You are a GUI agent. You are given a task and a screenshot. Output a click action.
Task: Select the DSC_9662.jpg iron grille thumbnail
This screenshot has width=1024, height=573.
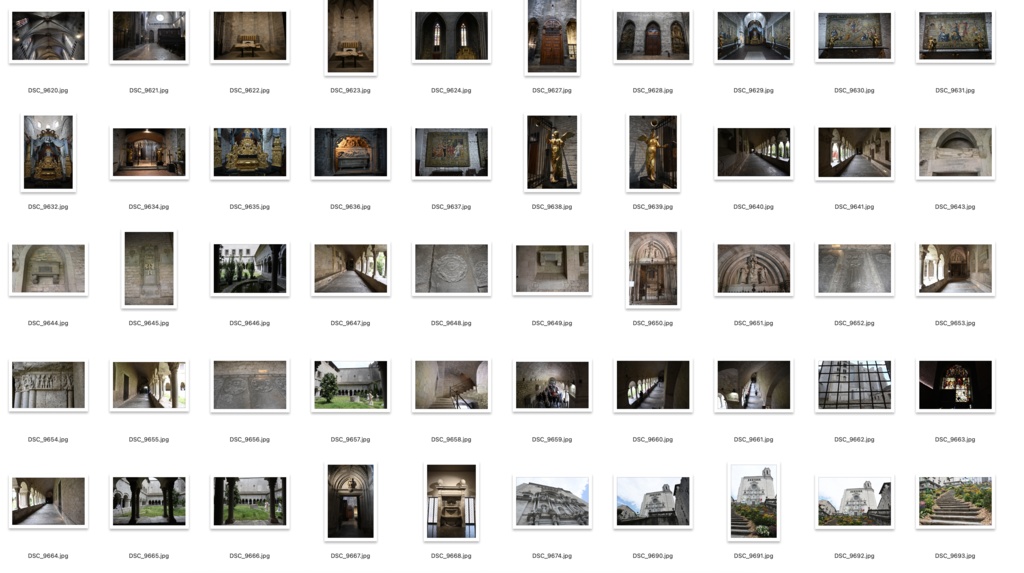pyautogui.click(x=854, y=385)
